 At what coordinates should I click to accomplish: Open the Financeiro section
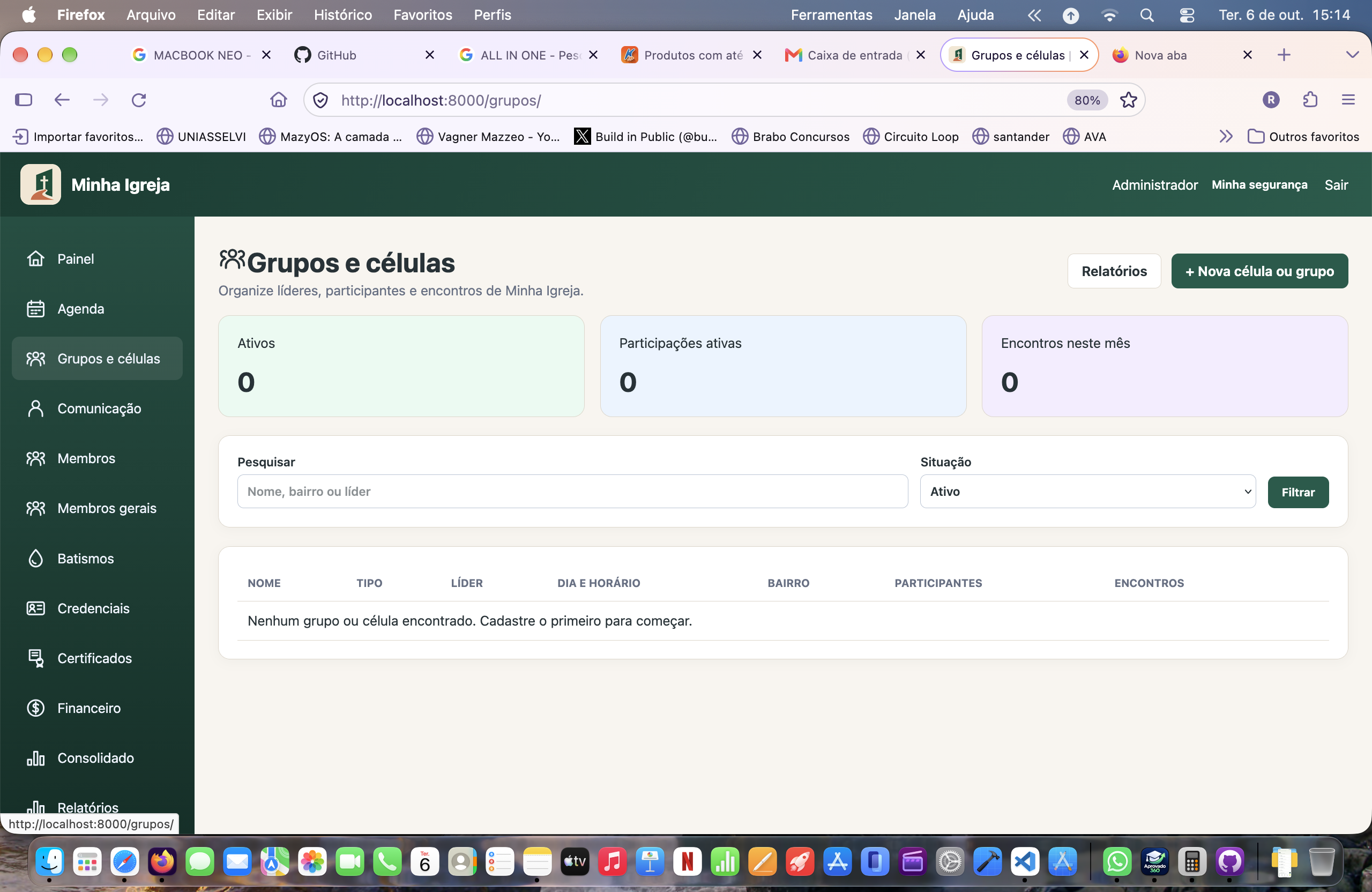(x=97, y=708)
